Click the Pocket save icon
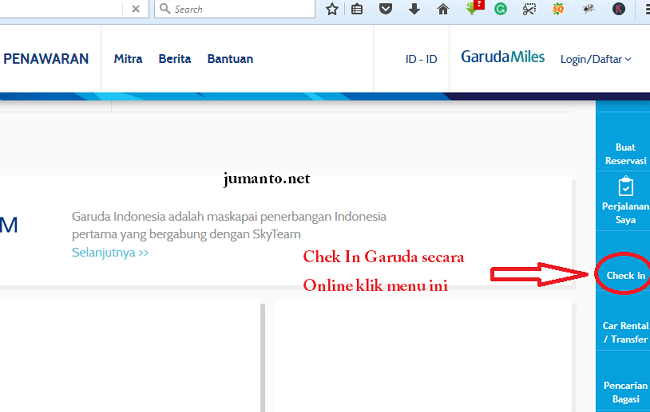 click(x=386, y=9)
